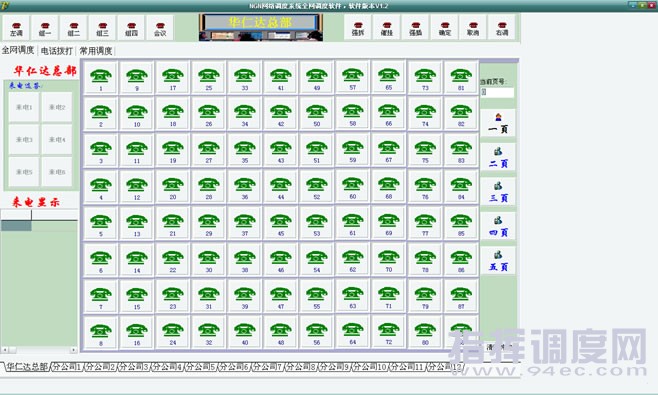Click green phone extension 1
Screen dimensions: 658x395
pos(101,78)
